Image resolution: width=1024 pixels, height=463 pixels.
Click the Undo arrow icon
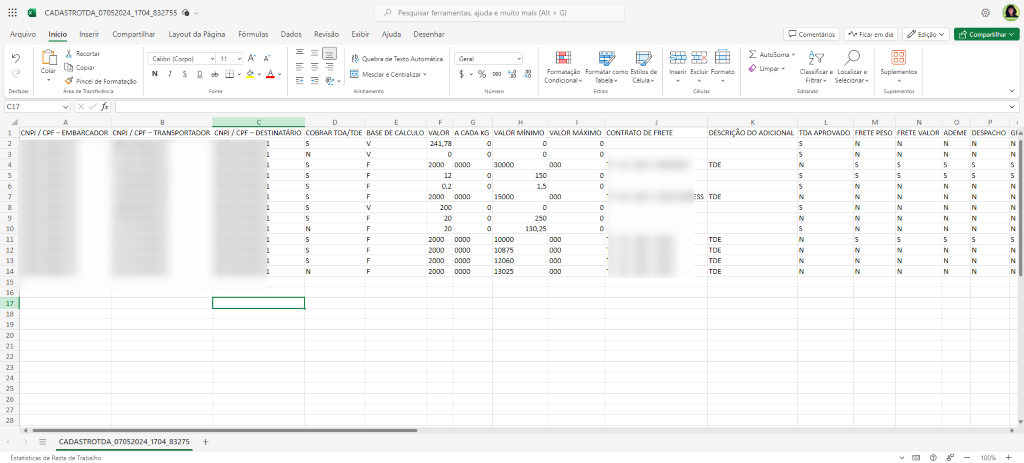click(x=16, y=58)
